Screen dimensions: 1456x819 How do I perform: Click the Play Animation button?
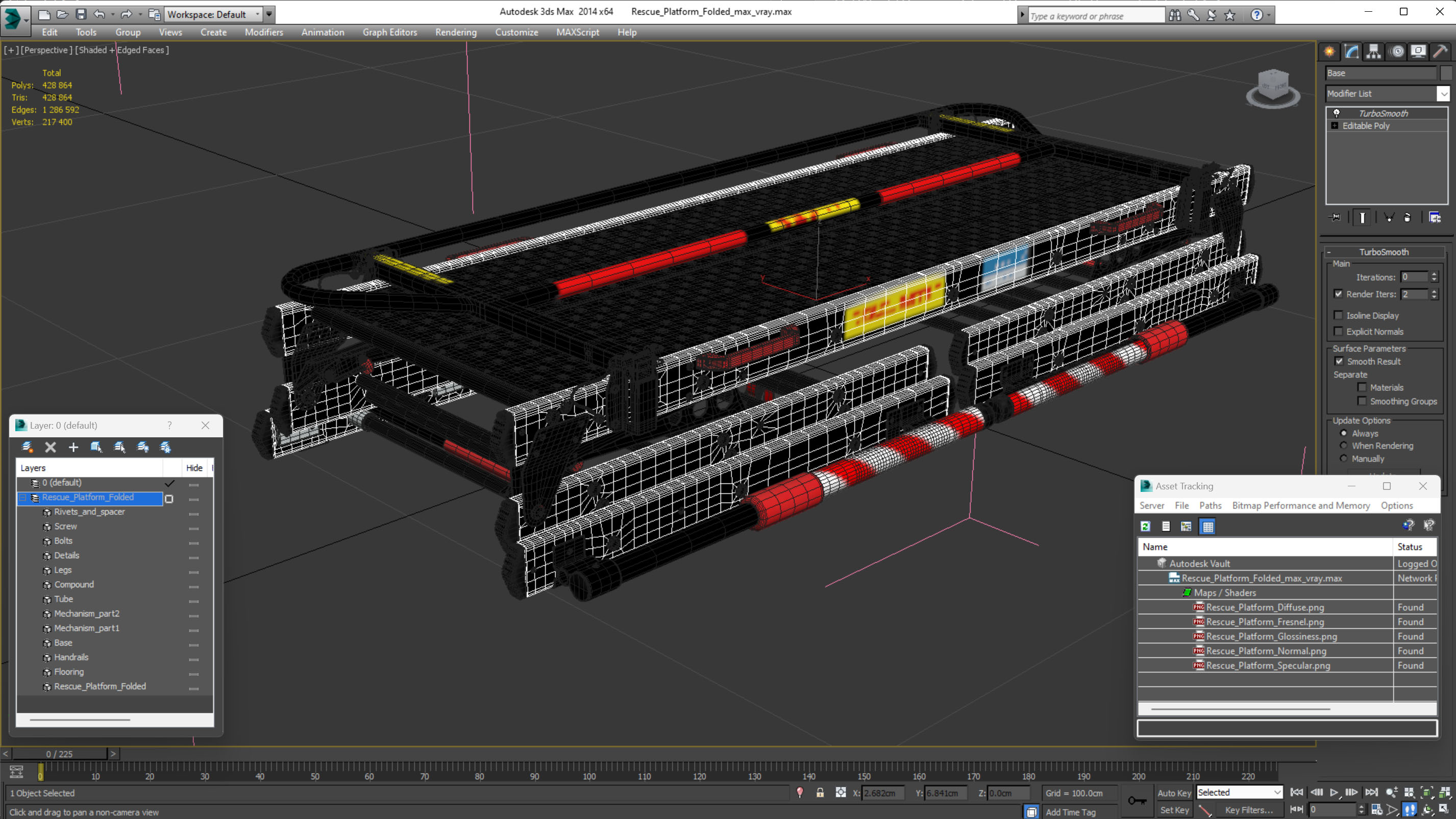[x=1334, y=792]
